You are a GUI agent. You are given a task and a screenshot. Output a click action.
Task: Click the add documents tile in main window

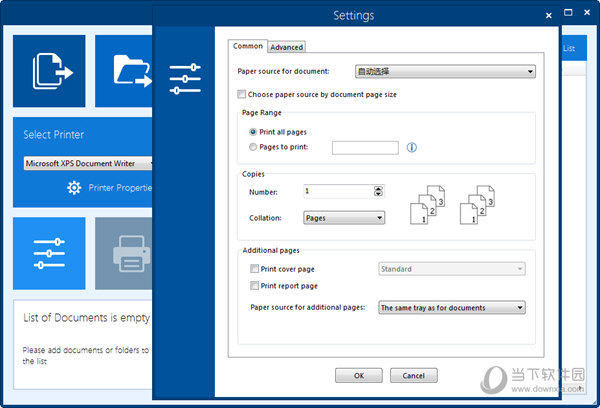coord(49,71)
